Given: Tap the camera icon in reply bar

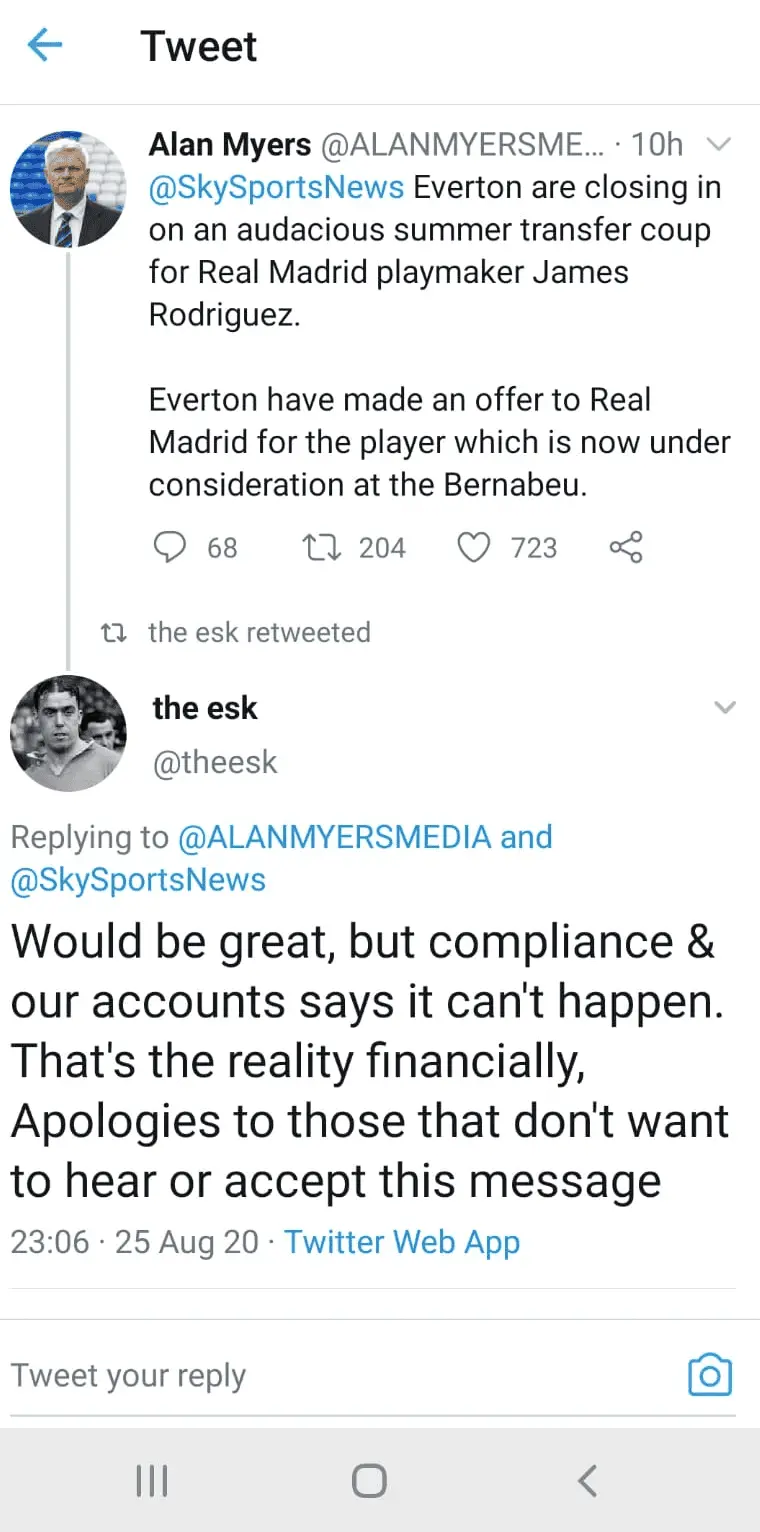Looking at the screenshot, I should click(x=710, y=1375).
